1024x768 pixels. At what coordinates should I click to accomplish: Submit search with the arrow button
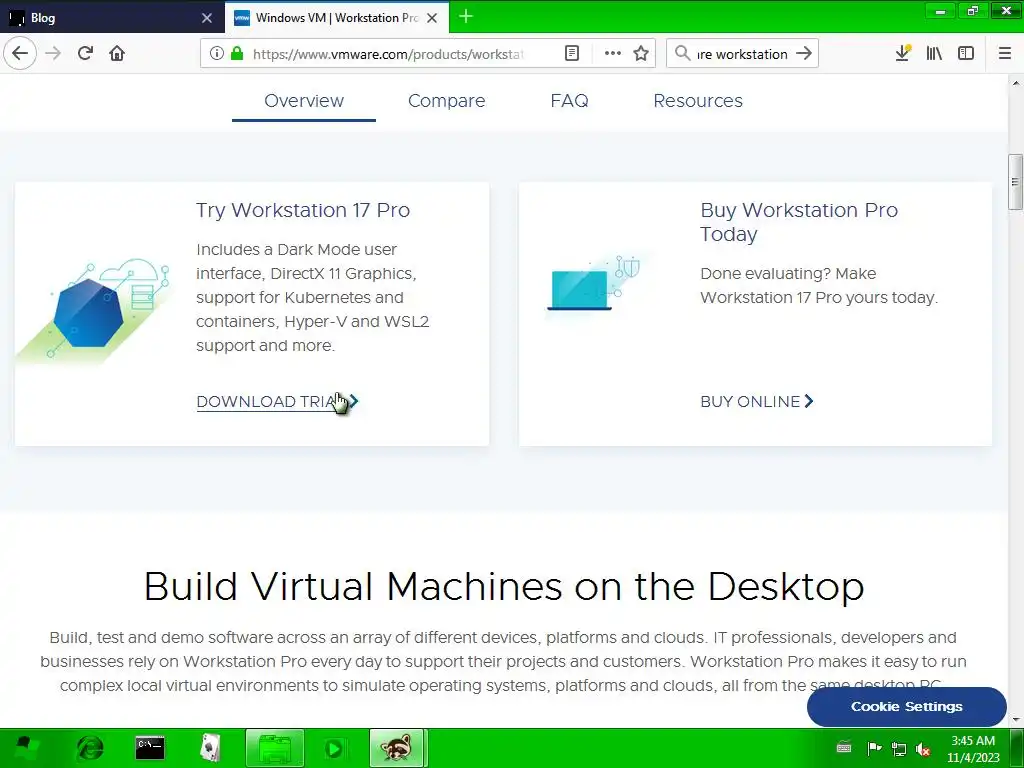[x=804, y=54]
